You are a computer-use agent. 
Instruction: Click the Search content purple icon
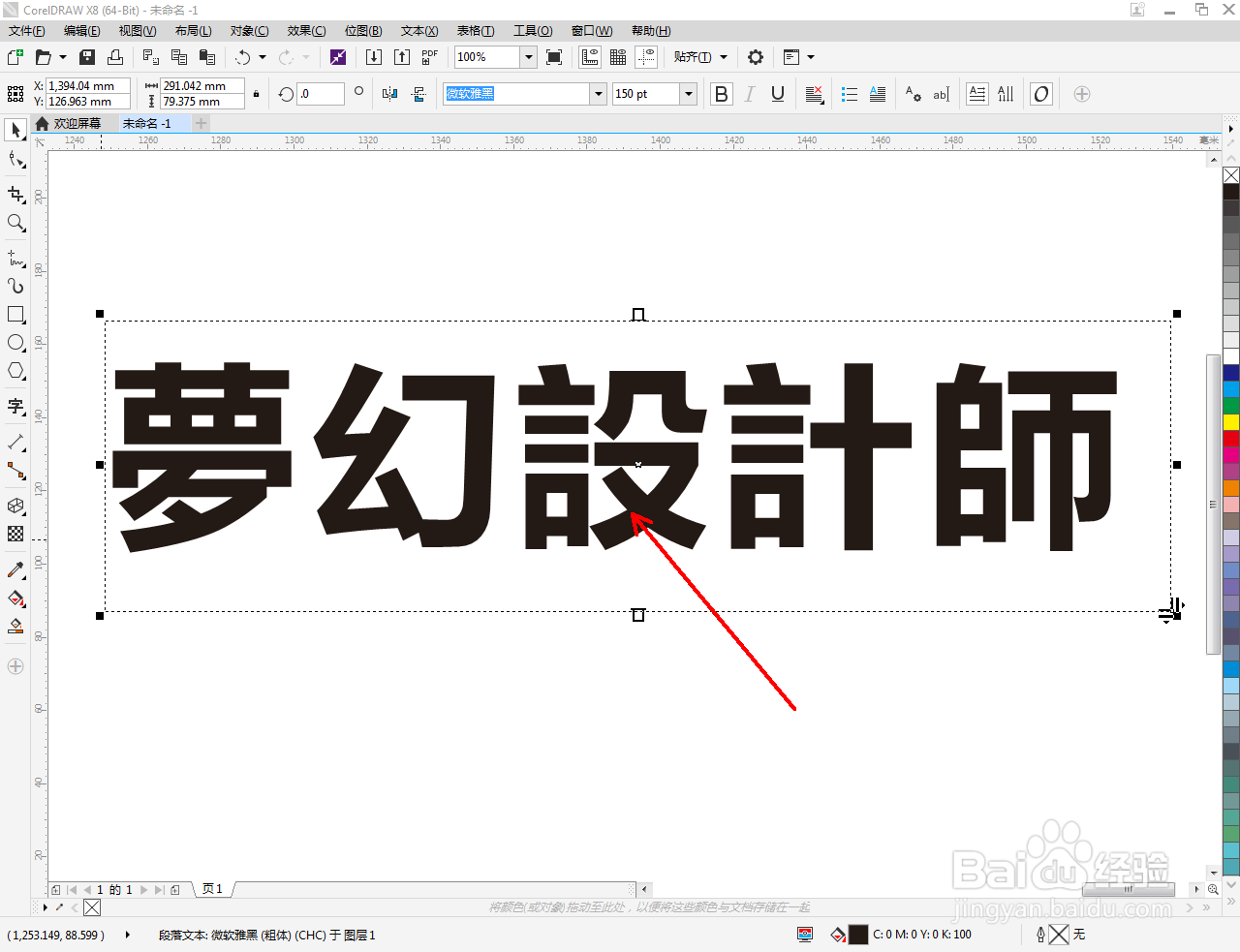(338, 57)
